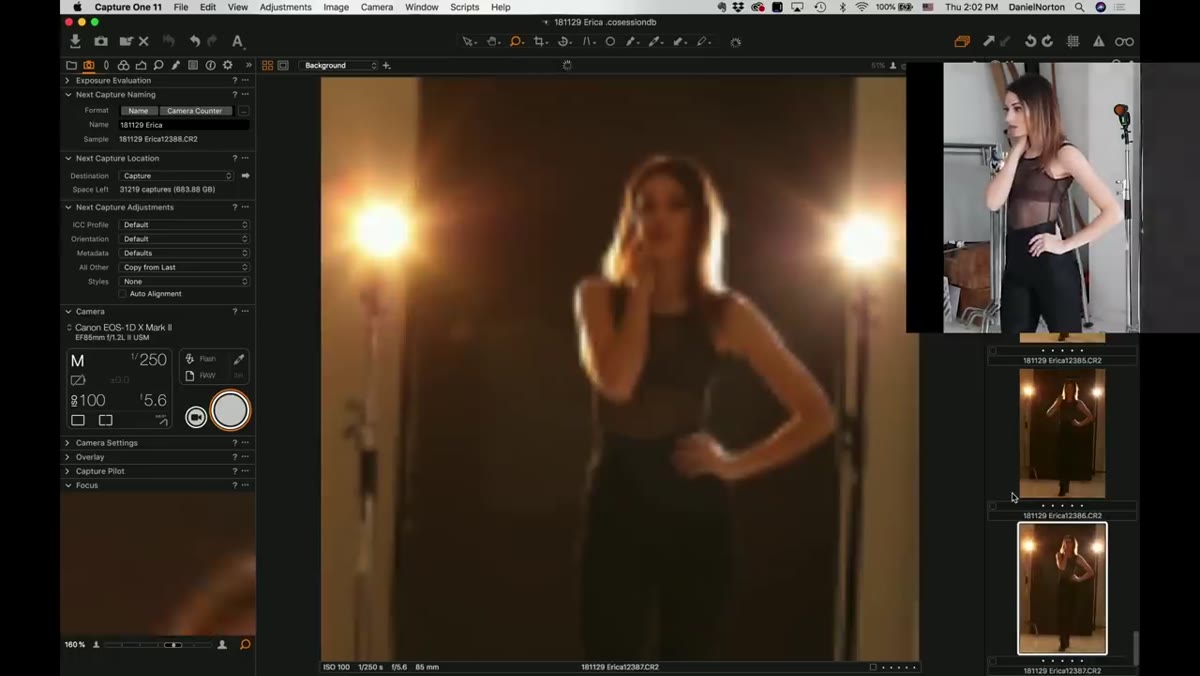The image size is (1200, 676).
Task: Adjust the Focus zoom slider
Action: (x=173, y=645)
